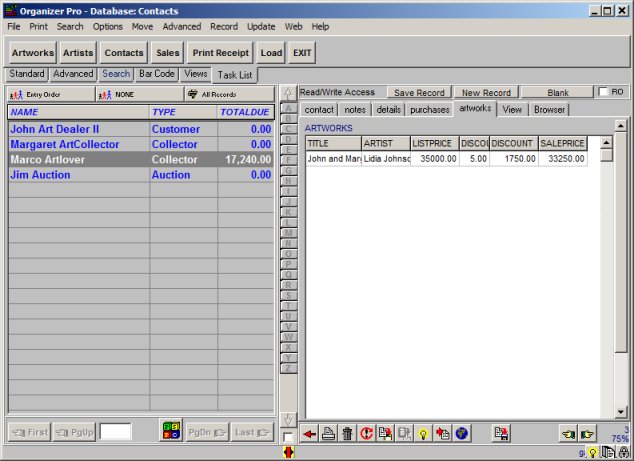Screen dimensions: 634x461
Task: Click the outer panel scroll down arrow
Action: (621, 412)
